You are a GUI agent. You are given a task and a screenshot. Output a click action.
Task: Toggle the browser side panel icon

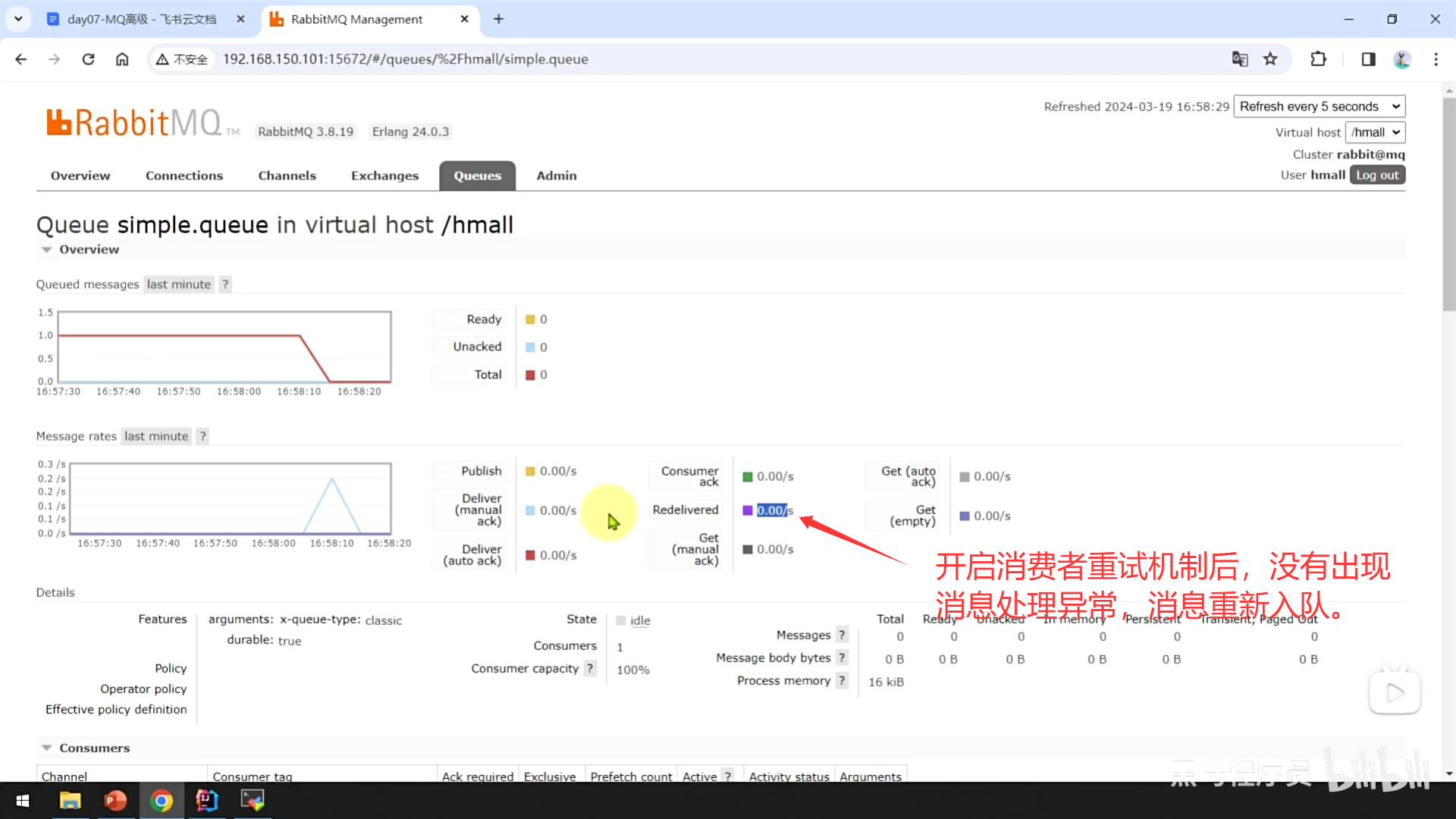[1368, 59]
